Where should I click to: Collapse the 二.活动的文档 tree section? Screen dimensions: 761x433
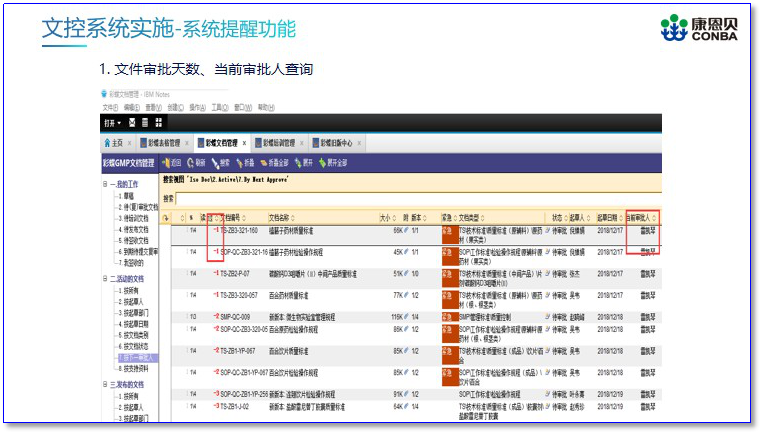point(105,279)
